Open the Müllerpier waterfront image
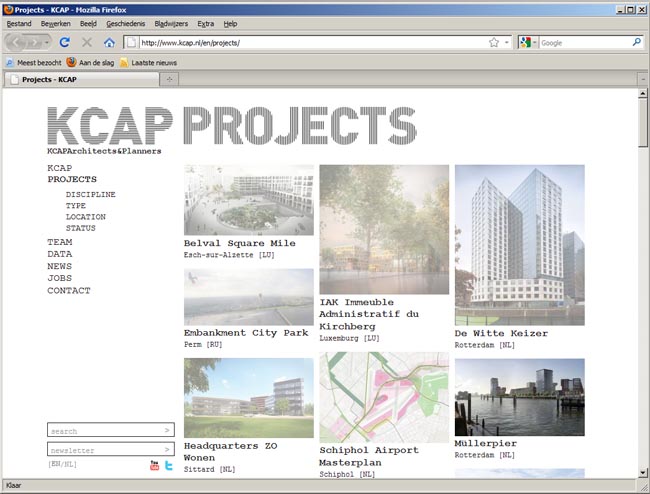Screen dimensions: 650x494 [519, 397]
